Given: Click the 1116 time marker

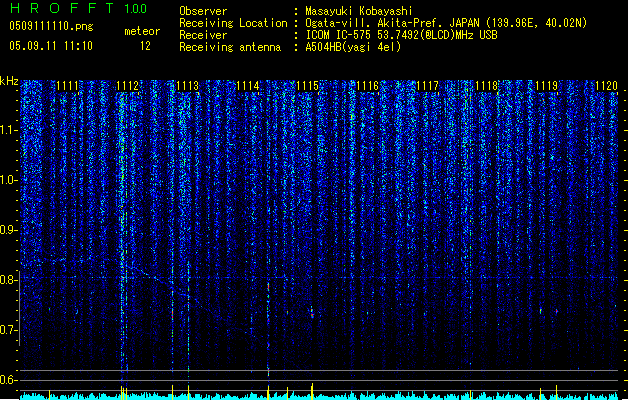Looking at the screenshot, I should [367, 86].
